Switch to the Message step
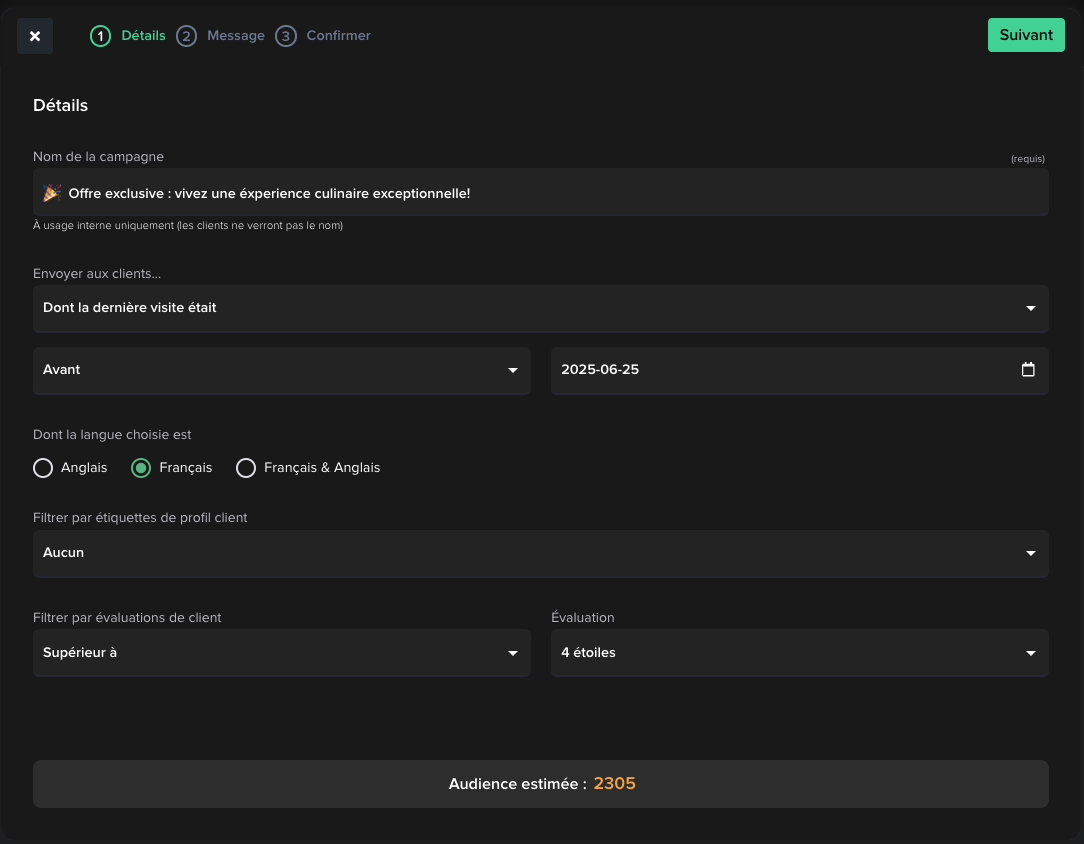1084x844 pixels. [235, 35]
